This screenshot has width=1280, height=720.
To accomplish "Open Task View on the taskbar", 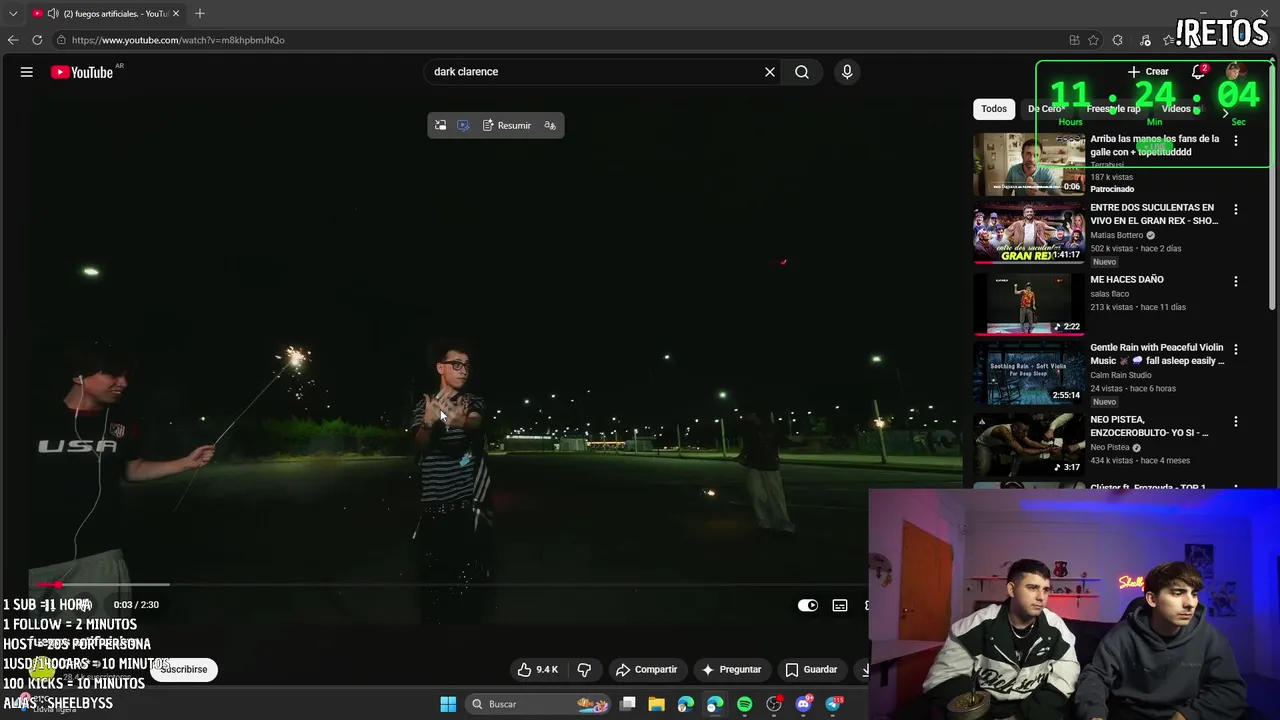I will click(x=628, y=704).
